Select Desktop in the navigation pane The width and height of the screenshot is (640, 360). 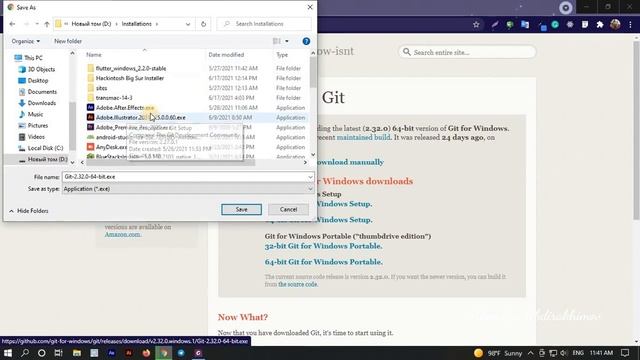[38, 81]
